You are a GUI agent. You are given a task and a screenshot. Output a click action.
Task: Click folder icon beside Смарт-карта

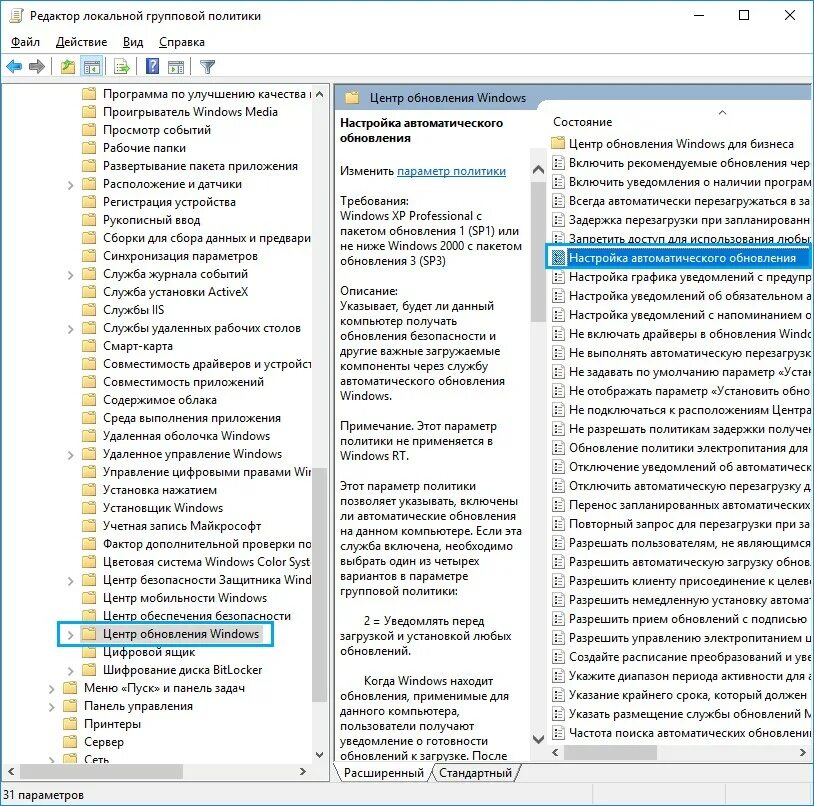click(x=89, y=346)
